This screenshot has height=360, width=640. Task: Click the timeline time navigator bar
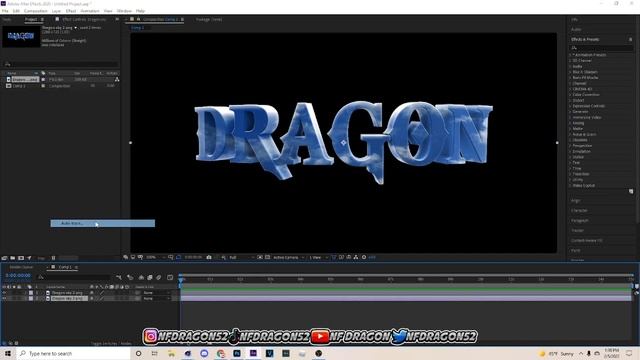coord(407,276)
